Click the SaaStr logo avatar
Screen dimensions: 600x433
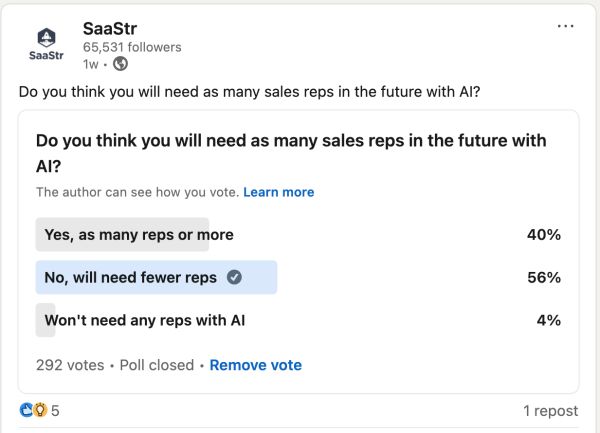point(45,43)
